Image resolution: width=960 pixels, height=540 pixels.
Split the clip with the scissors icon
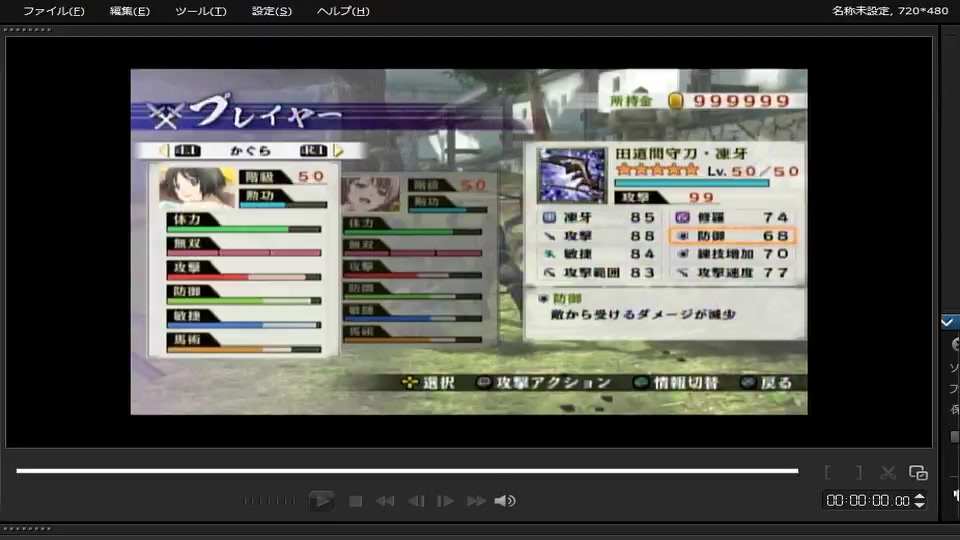coord(888,473)
